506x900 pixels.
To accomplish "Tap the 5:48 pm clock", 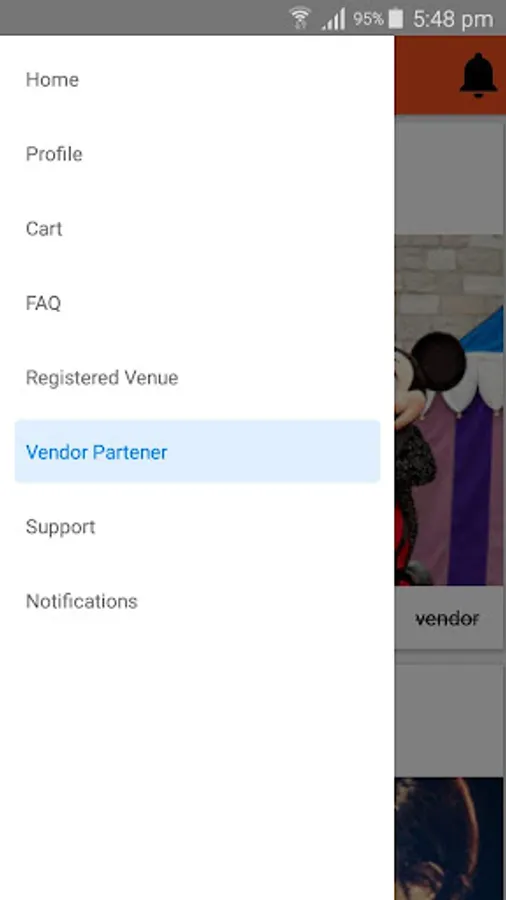I will click(x=453, y=20).
